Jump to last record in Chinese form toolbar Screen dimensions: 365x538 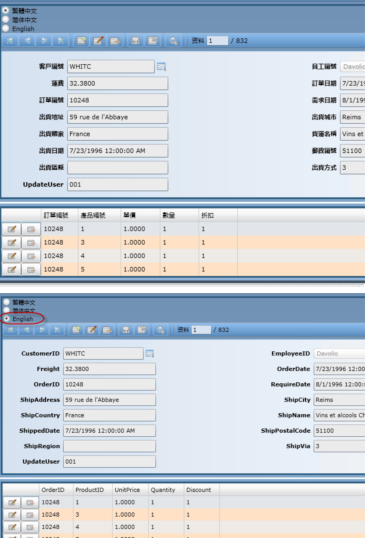pos(61,41)
